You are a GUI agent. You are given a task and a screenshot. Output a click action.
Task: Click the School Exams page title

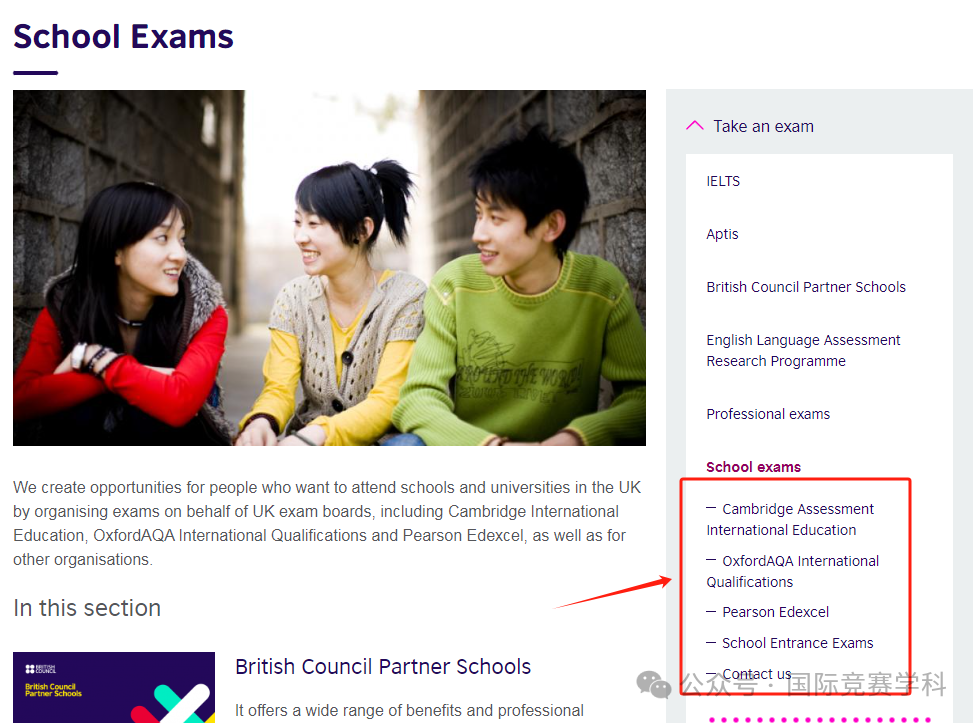pos(123,37)
